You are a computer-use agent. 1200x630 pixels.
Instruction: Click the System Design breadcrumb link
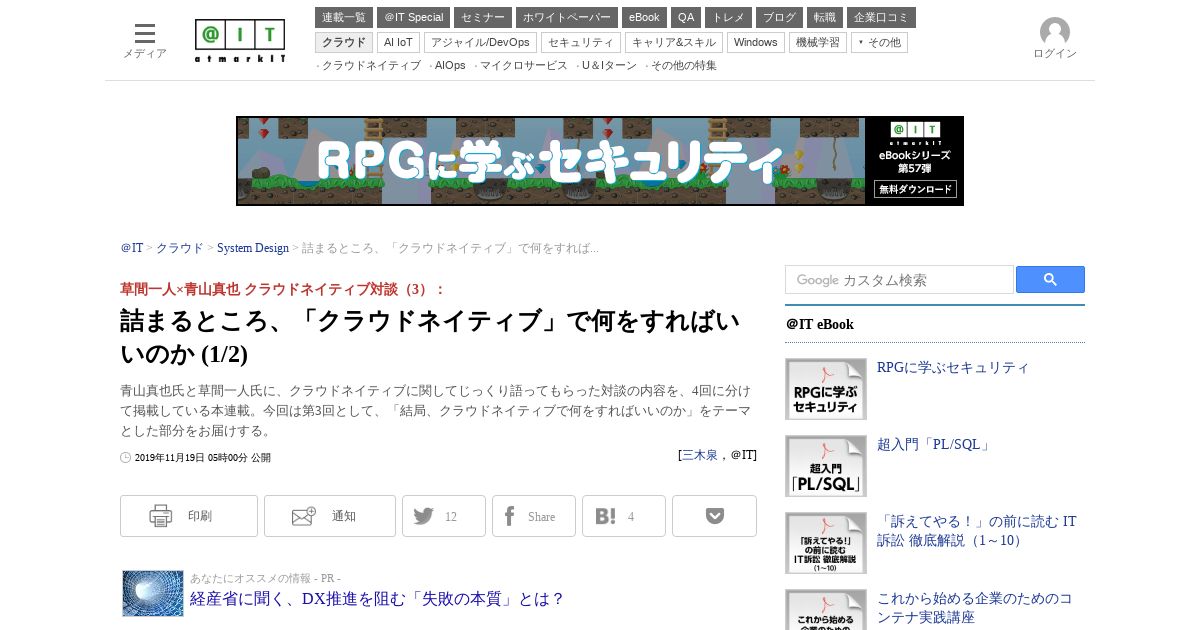[x=253, y=248]
